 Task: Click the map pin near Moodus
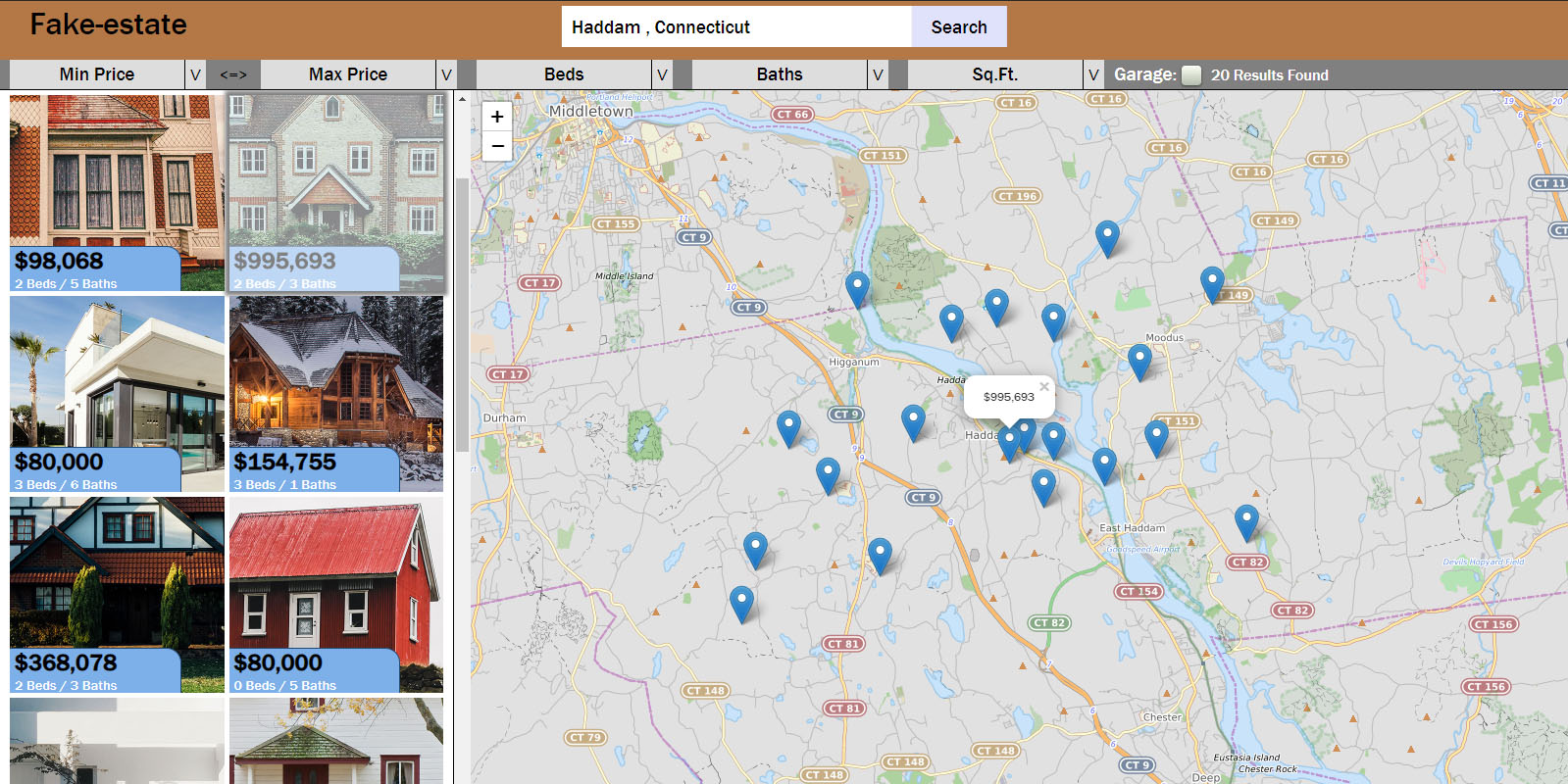(1138, 360)
